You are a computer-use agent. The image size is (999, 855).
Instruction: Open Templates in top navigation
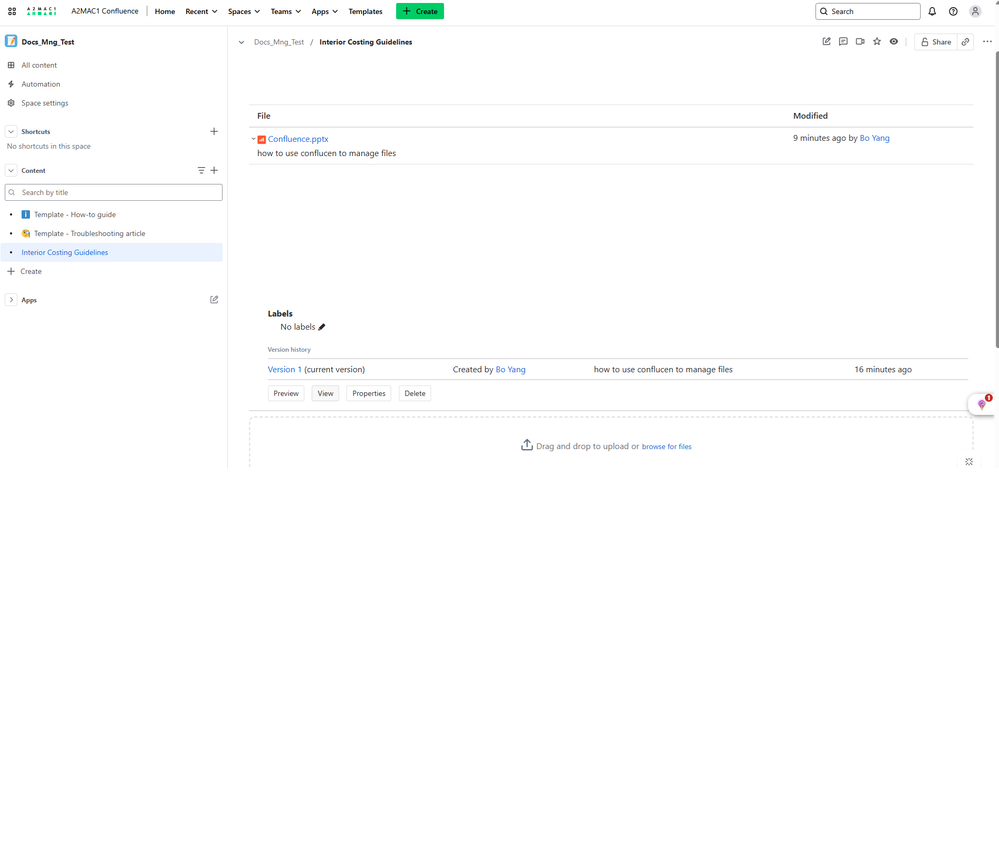click(365, 11)
